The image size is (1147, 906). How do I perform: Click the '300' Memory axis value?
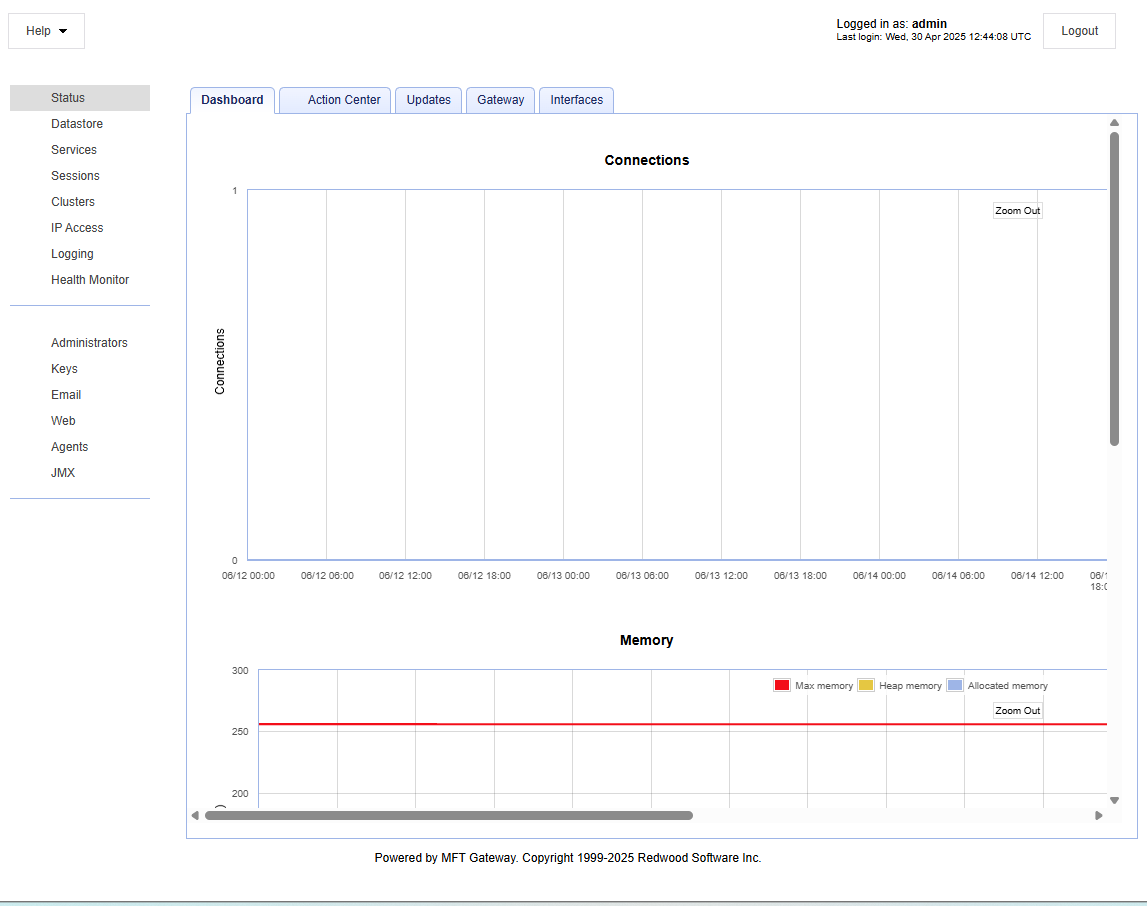click(240, 671)
